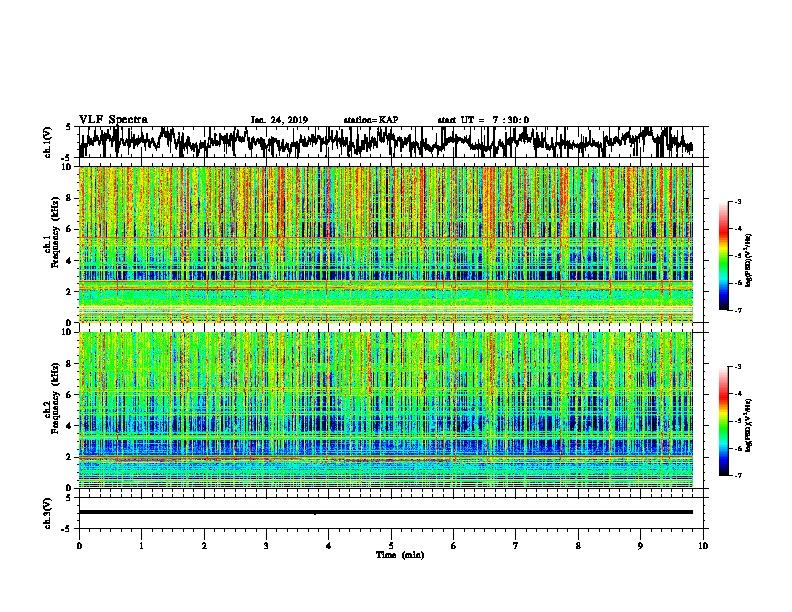Image resolution: width=792 pixels, height=612 pixels.
Task: Click the time axis tick label "5"
Action: point(391,546)
